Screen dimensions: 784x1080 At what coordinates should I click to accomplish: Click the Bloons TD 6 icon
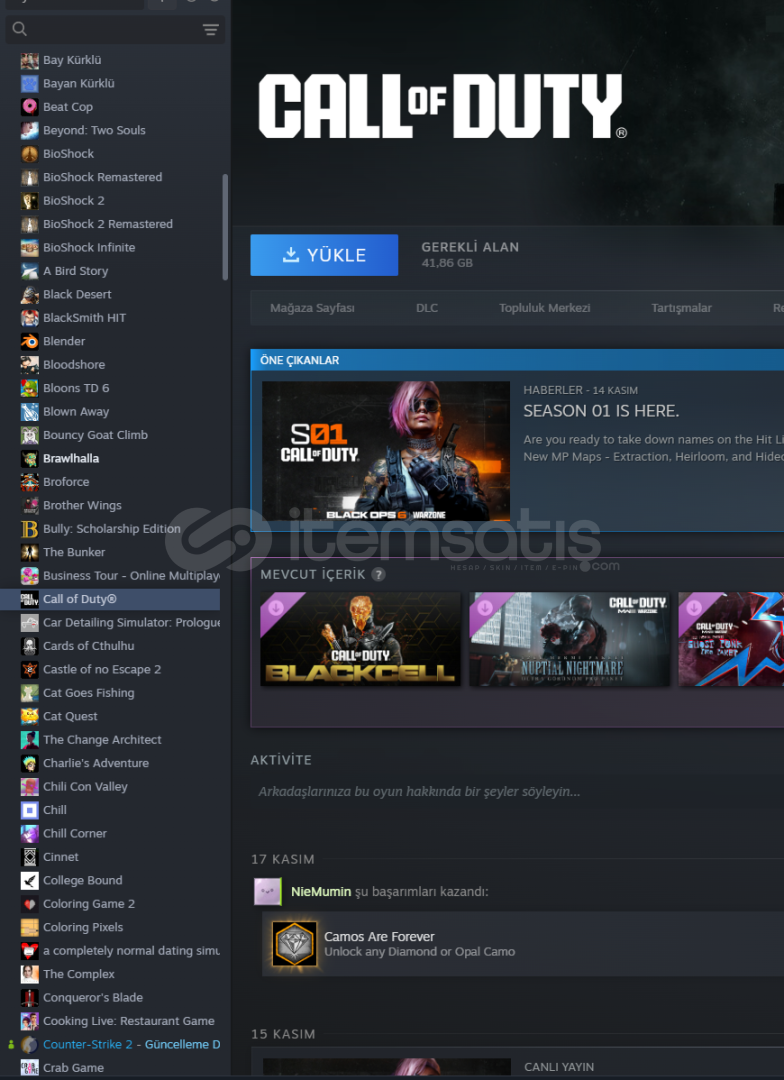(30, 388)
